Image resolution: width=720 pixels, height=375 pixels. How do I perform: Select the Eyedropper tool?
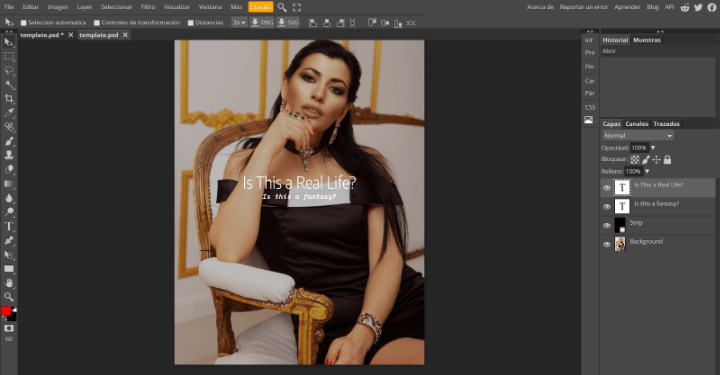pos(9,113)
